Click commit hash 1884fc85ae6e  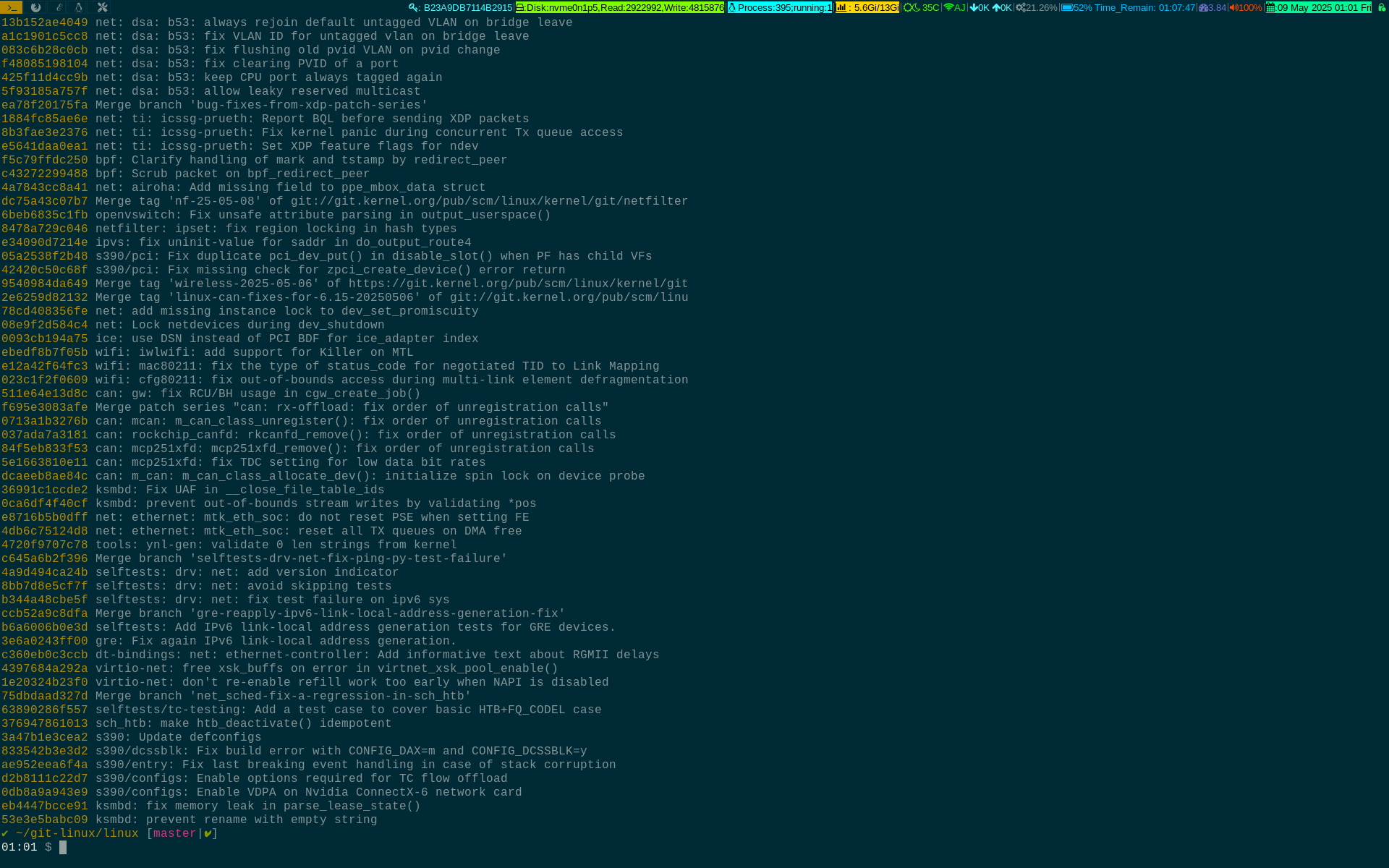pos(44,119)
